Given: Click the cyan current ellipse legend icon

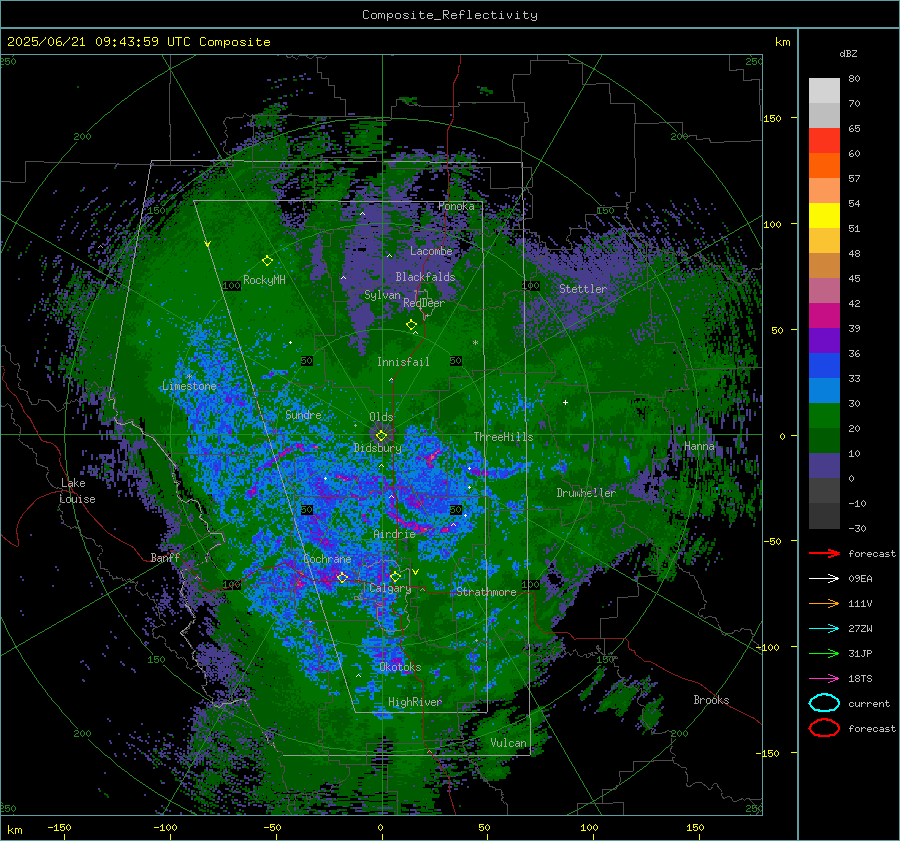Looking at the screenshot, I should pyautogui.click(x=824, y=703).
